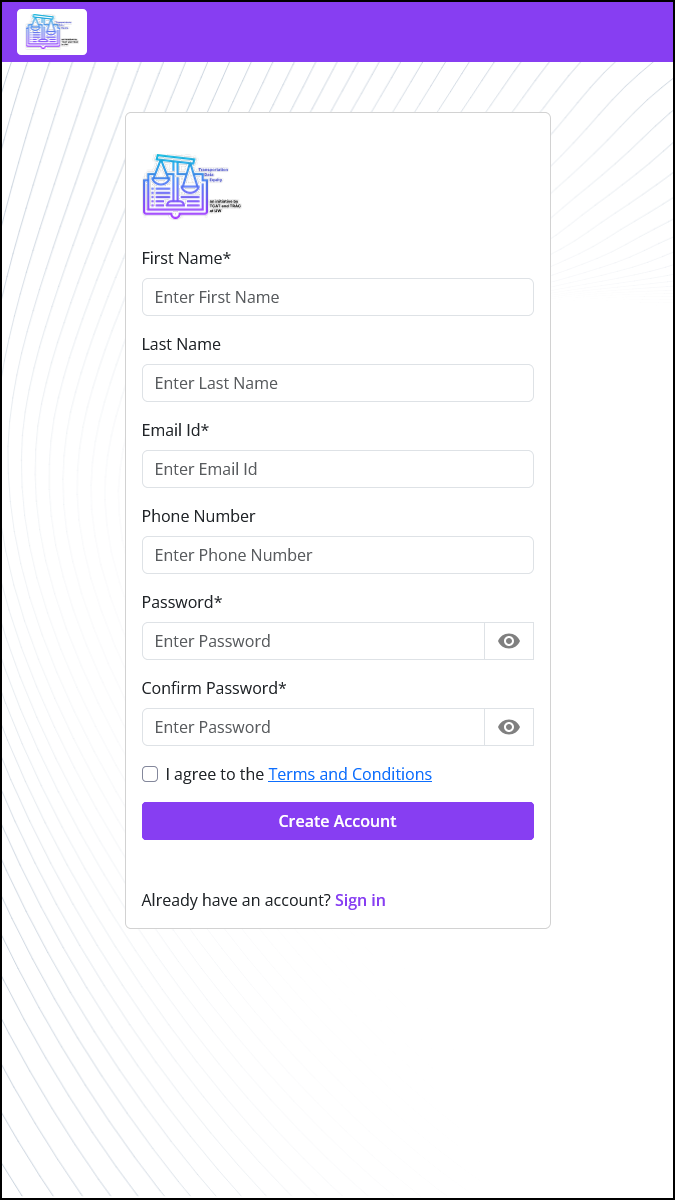This screenshot has height=1200, width=675.
Task: Click the Transportation Data Equity logo above the form
Action: pyautogui.click(x=190, y=185)
